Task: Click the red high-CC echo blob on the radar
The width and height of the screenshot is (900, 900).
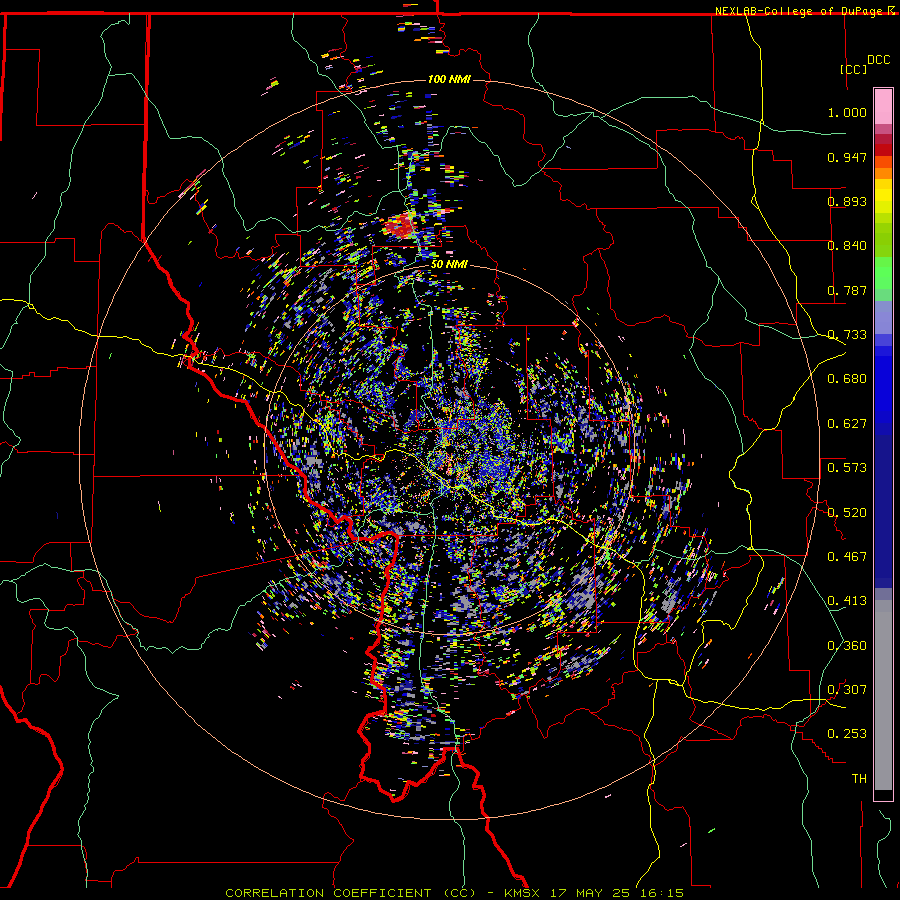Action: click(399, 226)
